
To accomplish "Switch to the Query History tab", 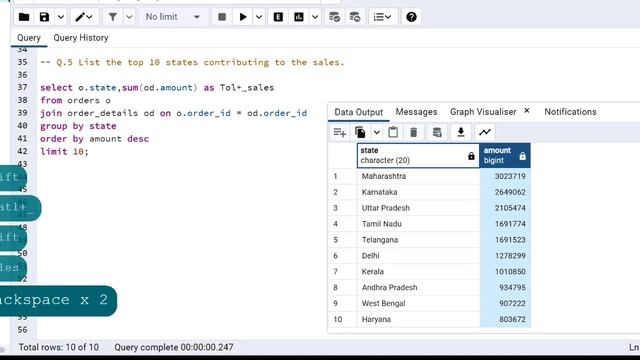I will pyautogui.click(x=81, y=38).
